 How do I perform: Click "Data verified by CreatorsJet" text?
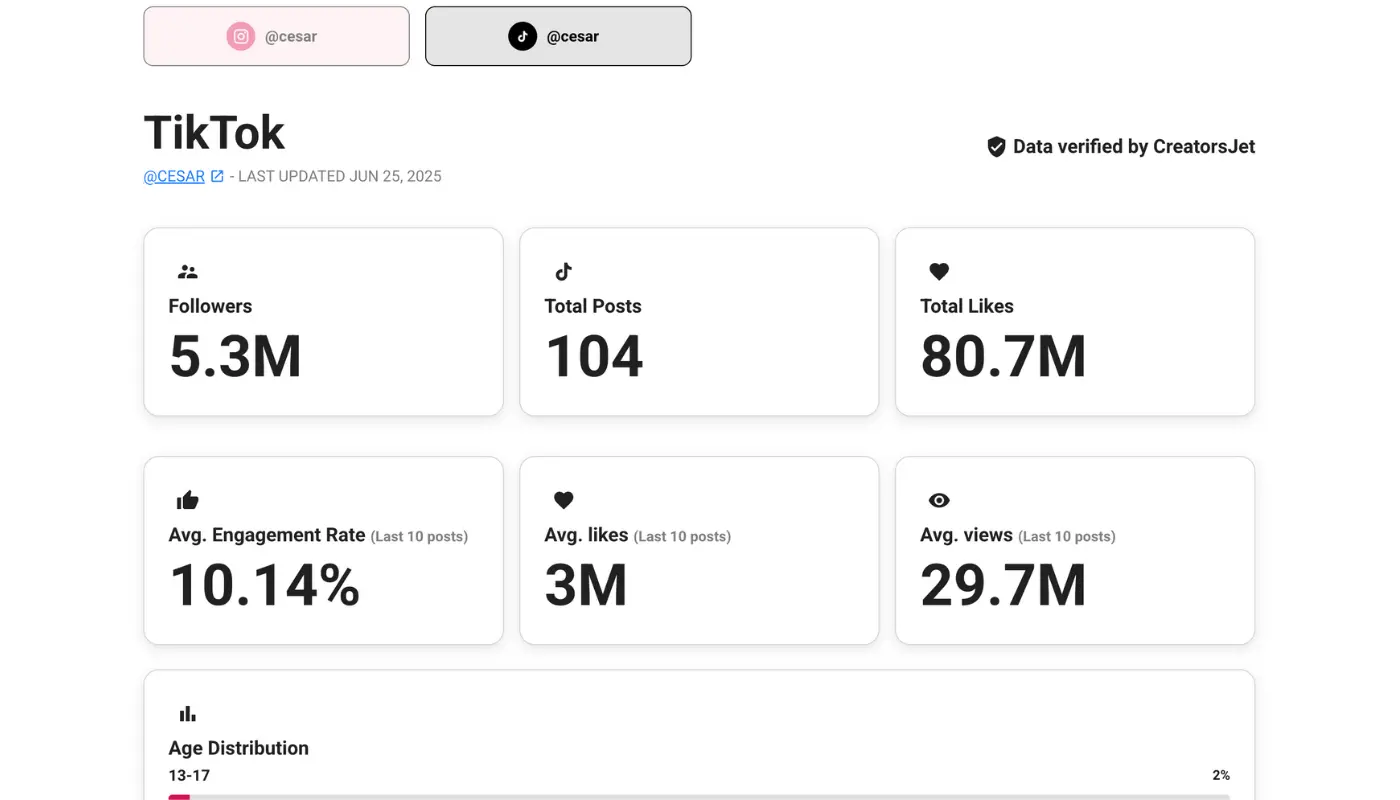click(1134, 147)
